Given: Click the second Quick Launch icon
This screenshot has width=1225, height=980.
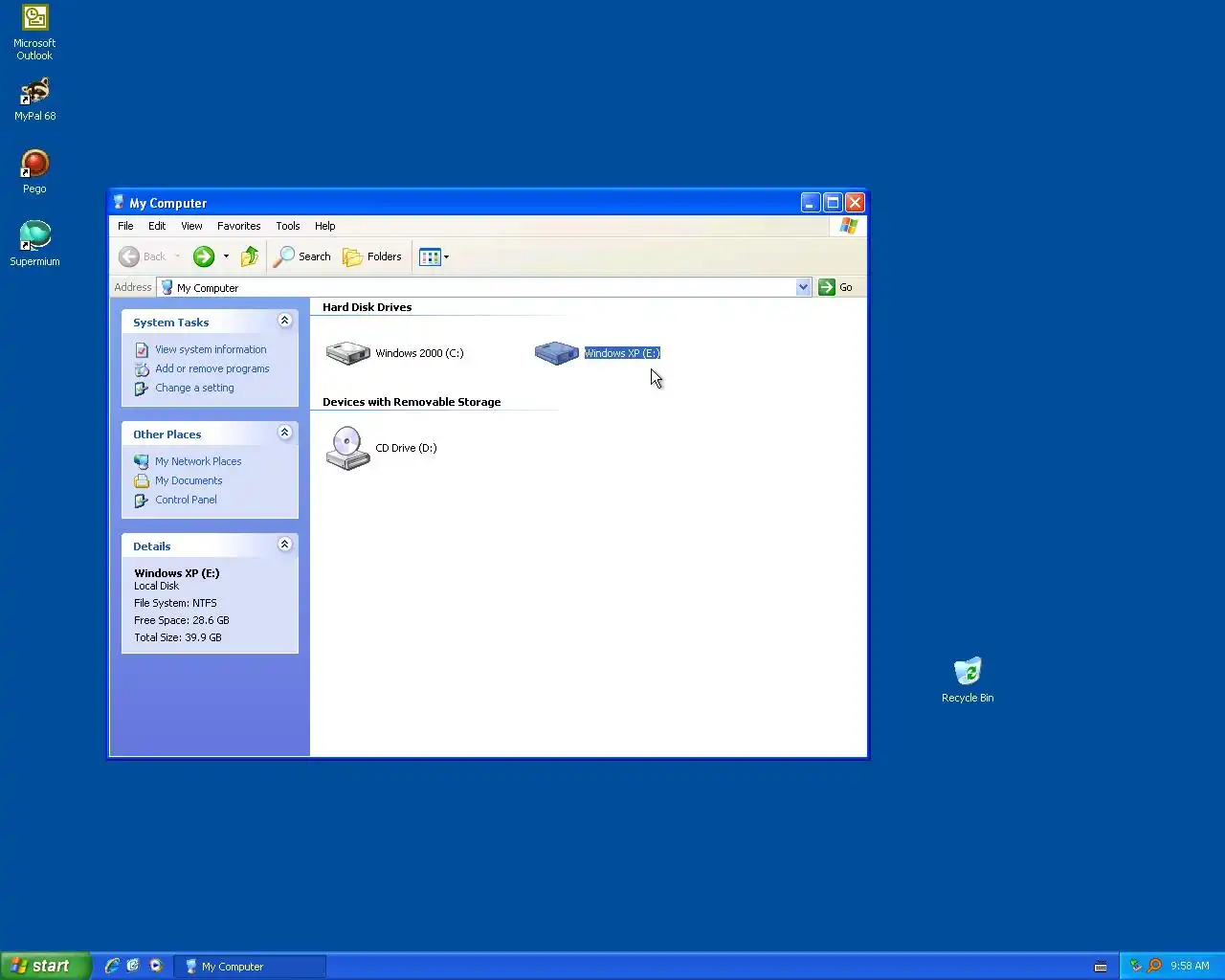Looking at the screenshot, I should pos(133,966).
